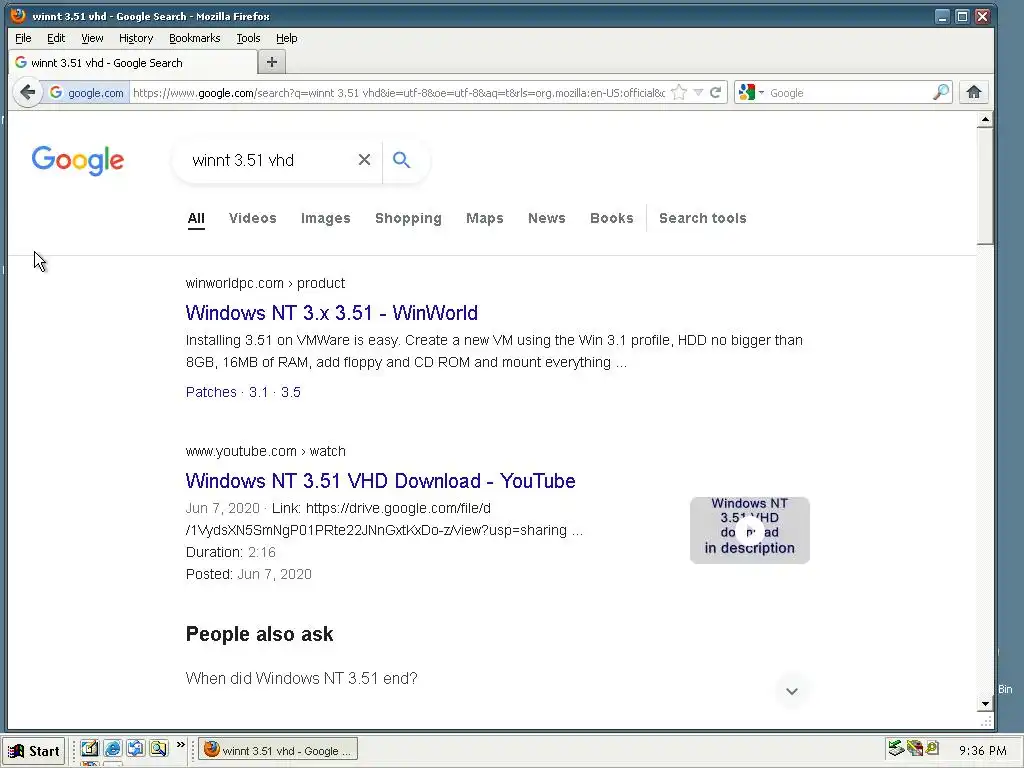Switch to Videos results
Screen dimensions: 1024x768
[253, 218]
